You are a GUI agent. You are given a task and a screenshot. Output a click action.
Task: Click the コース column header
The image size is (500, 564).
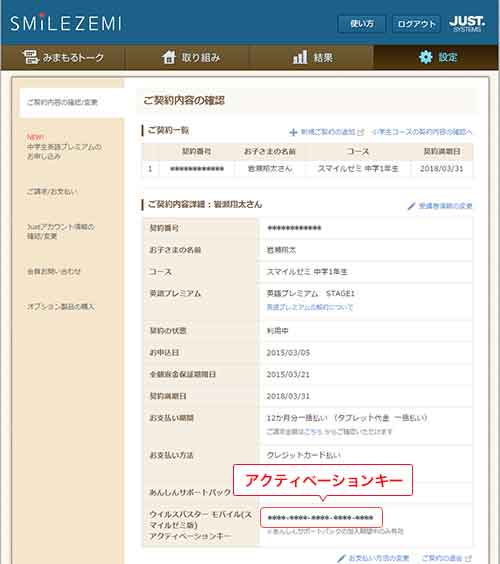click(358, 151)
